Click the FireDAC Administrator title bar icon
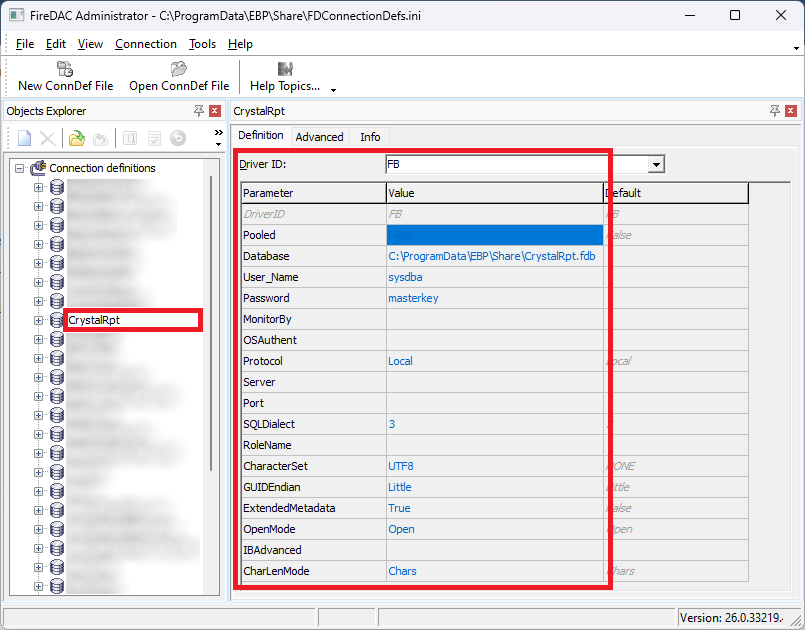The width and height of the screenshot is (805, 630). click(x=16, y=15)
